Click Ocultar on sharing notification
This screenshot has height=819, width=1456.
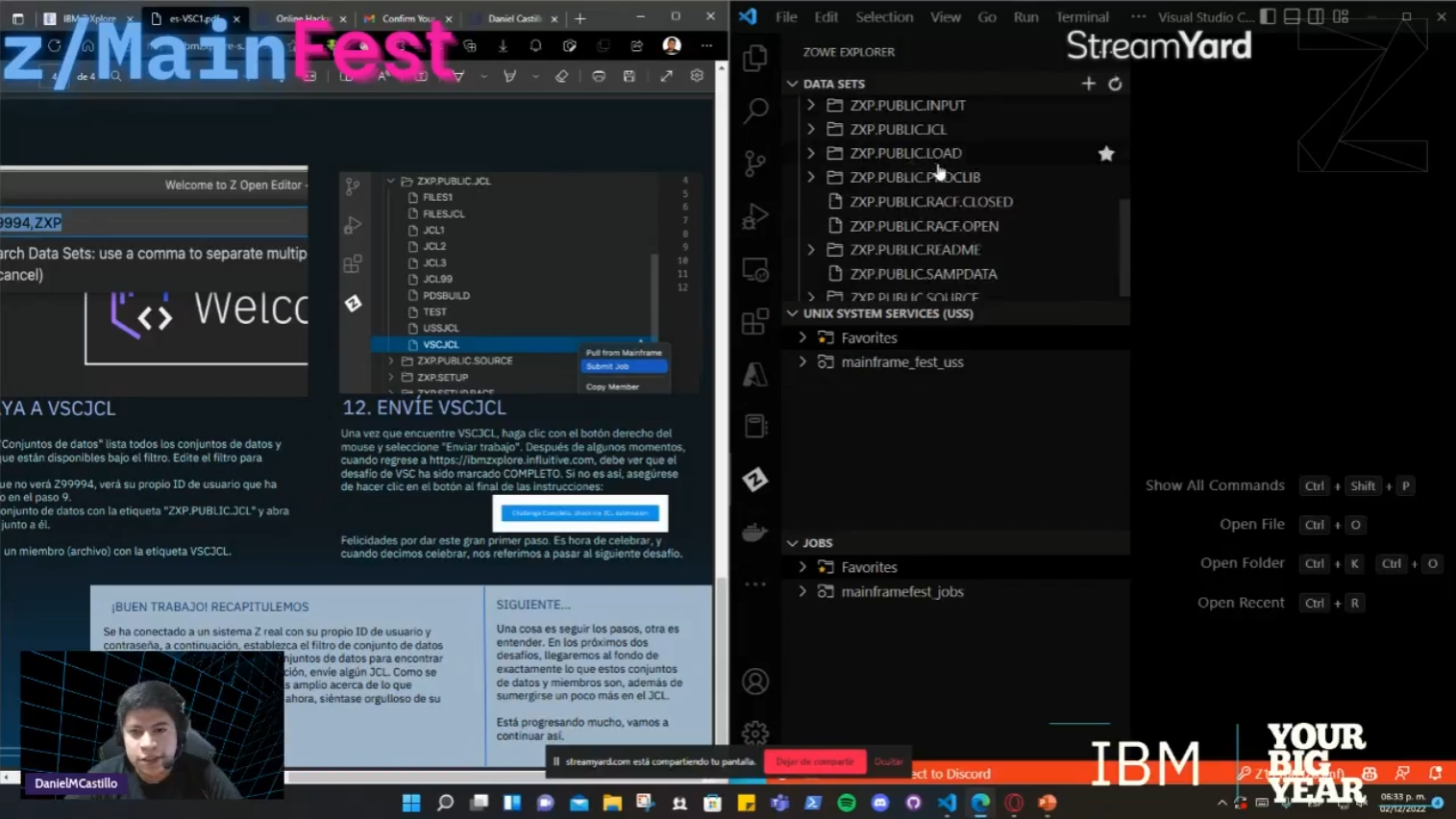[888, 761]
